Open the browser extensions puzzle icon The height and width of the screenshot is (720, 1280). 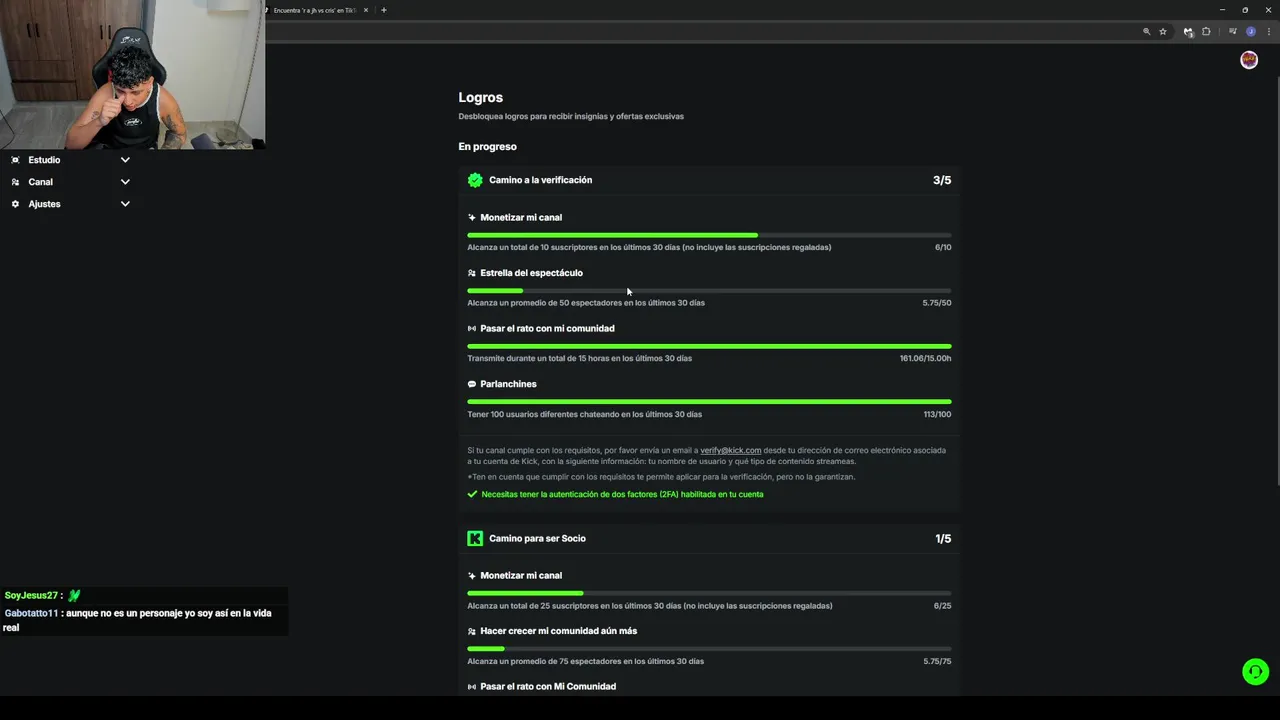coord(1206,32)
